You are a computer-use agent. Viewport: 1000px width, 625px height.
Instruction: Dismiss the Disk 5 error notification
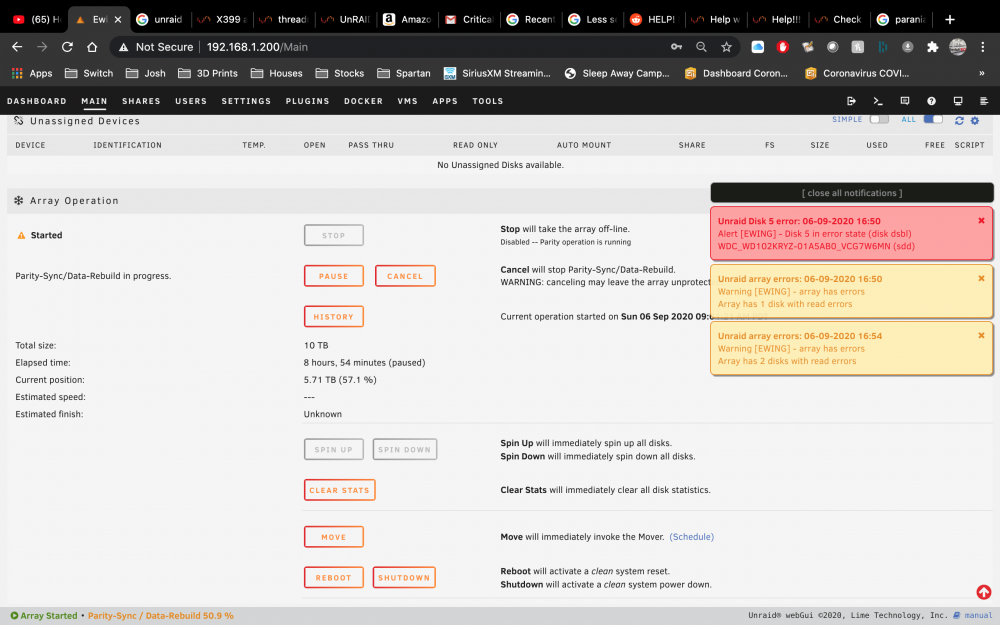[981, 221]
